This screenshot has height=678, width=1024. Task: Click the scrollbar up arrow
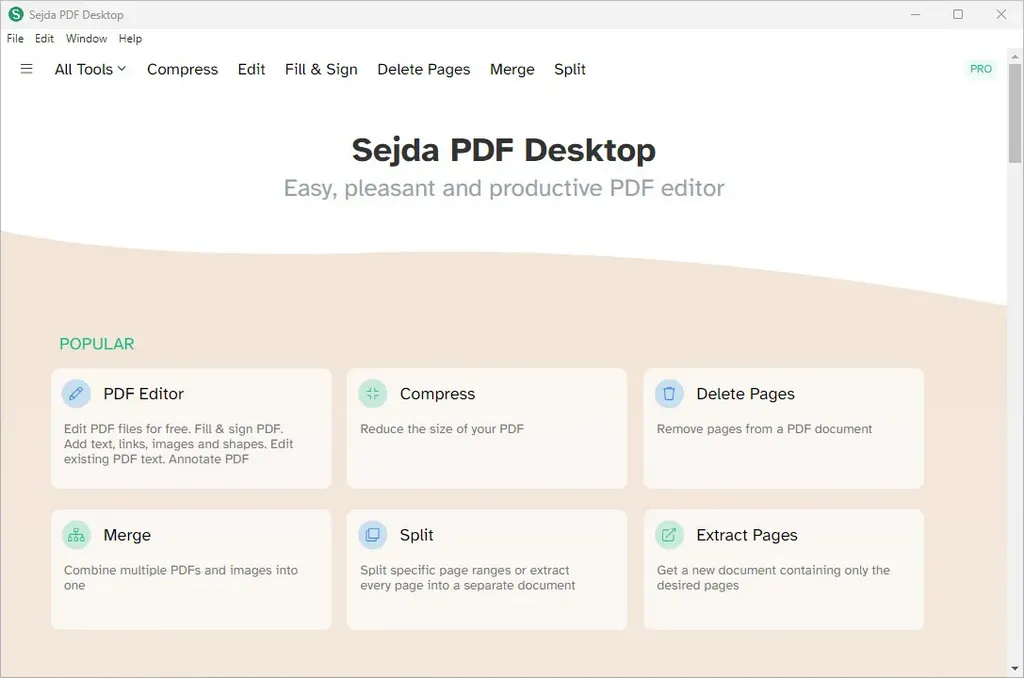1014,57
